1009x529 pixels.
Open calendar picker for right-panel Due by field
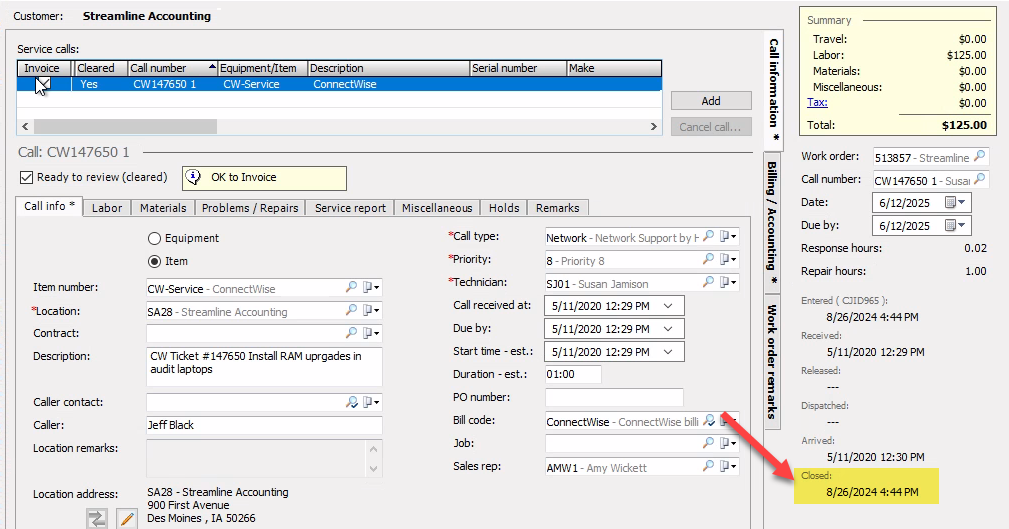point(956,226)
